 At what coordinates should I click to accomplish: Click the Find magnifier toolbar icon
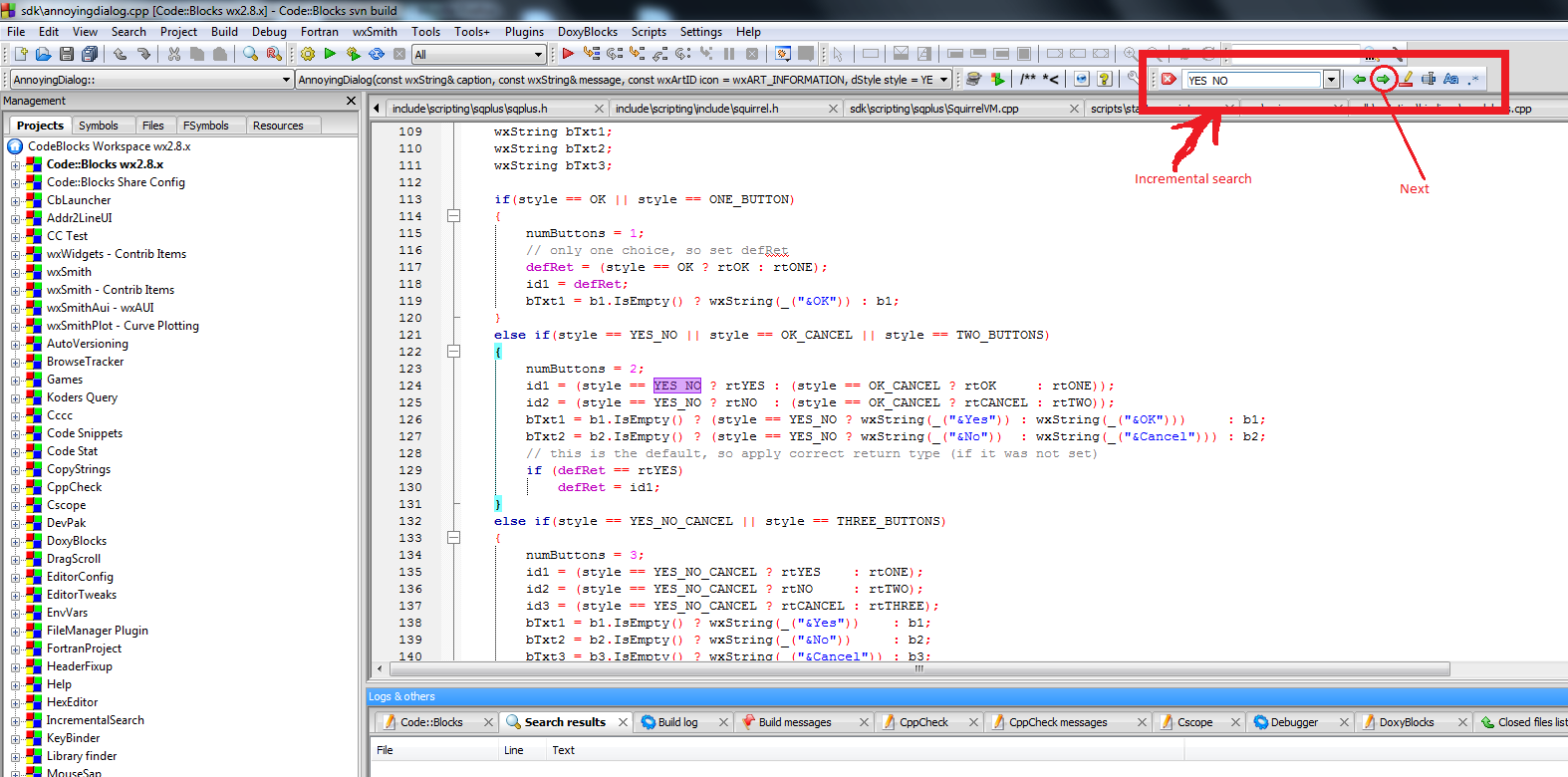click(x=250, y=54)
